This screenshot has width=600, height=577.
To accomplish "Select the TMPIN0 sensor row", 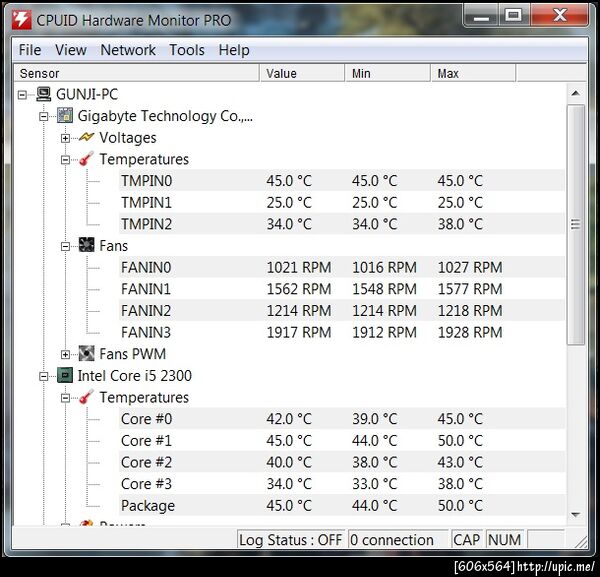I will click(x=341, y=181).
